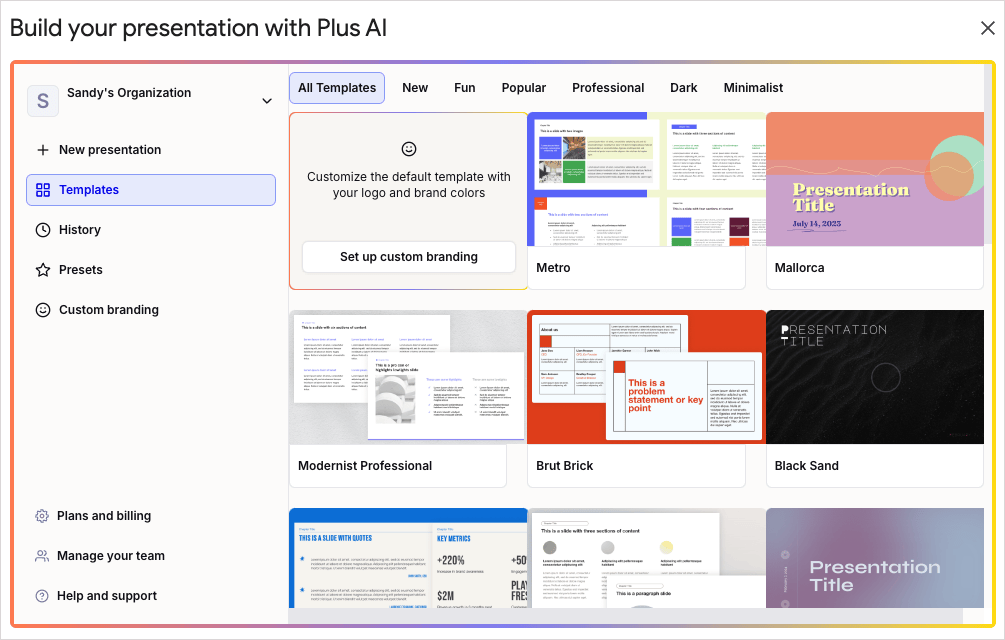The height and width of the screenshot is (640, 1005).
Task: Click the Metro template name label
Action: point(553,268)
